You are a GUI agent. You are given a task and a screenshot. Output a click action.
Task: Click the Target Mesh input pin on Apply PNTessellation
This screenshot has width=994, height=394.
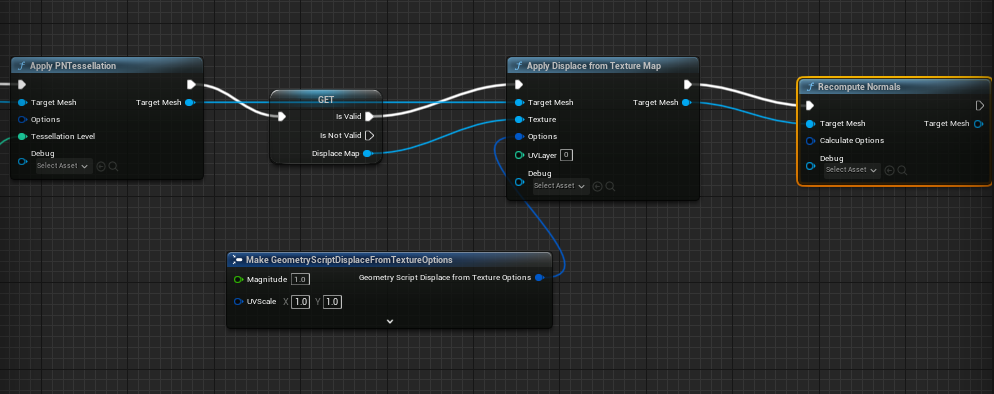click(x=22, y=103)
